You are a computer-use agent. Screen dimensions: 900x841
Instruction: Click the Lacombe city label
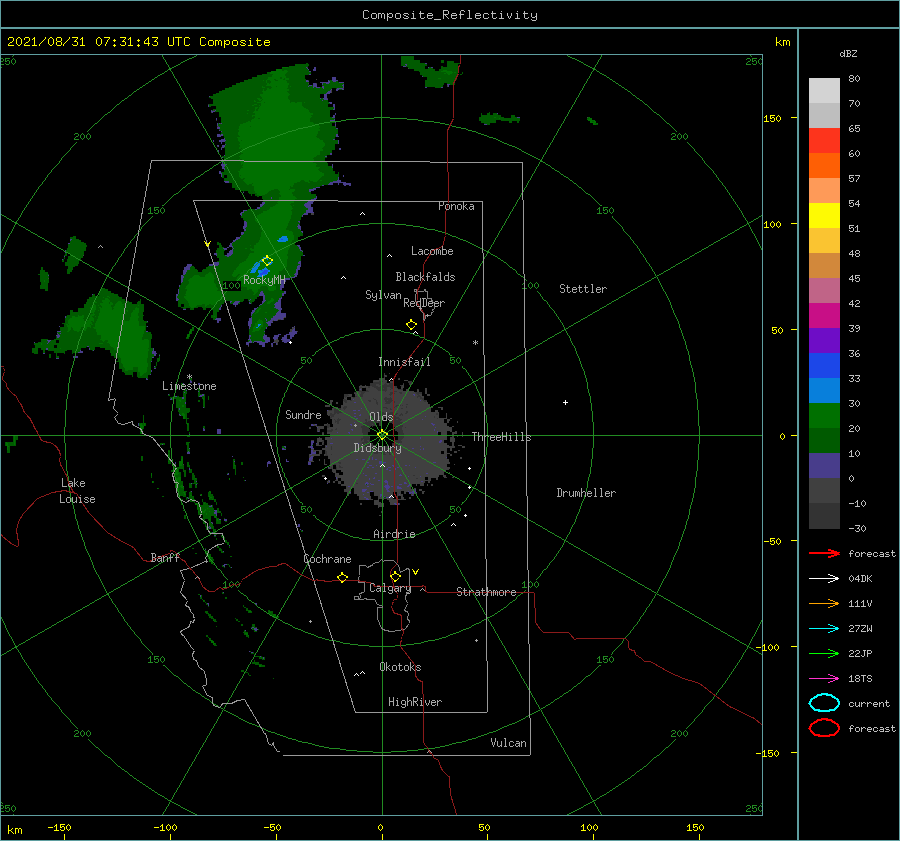pyautogui.click(x=432, y=251)
